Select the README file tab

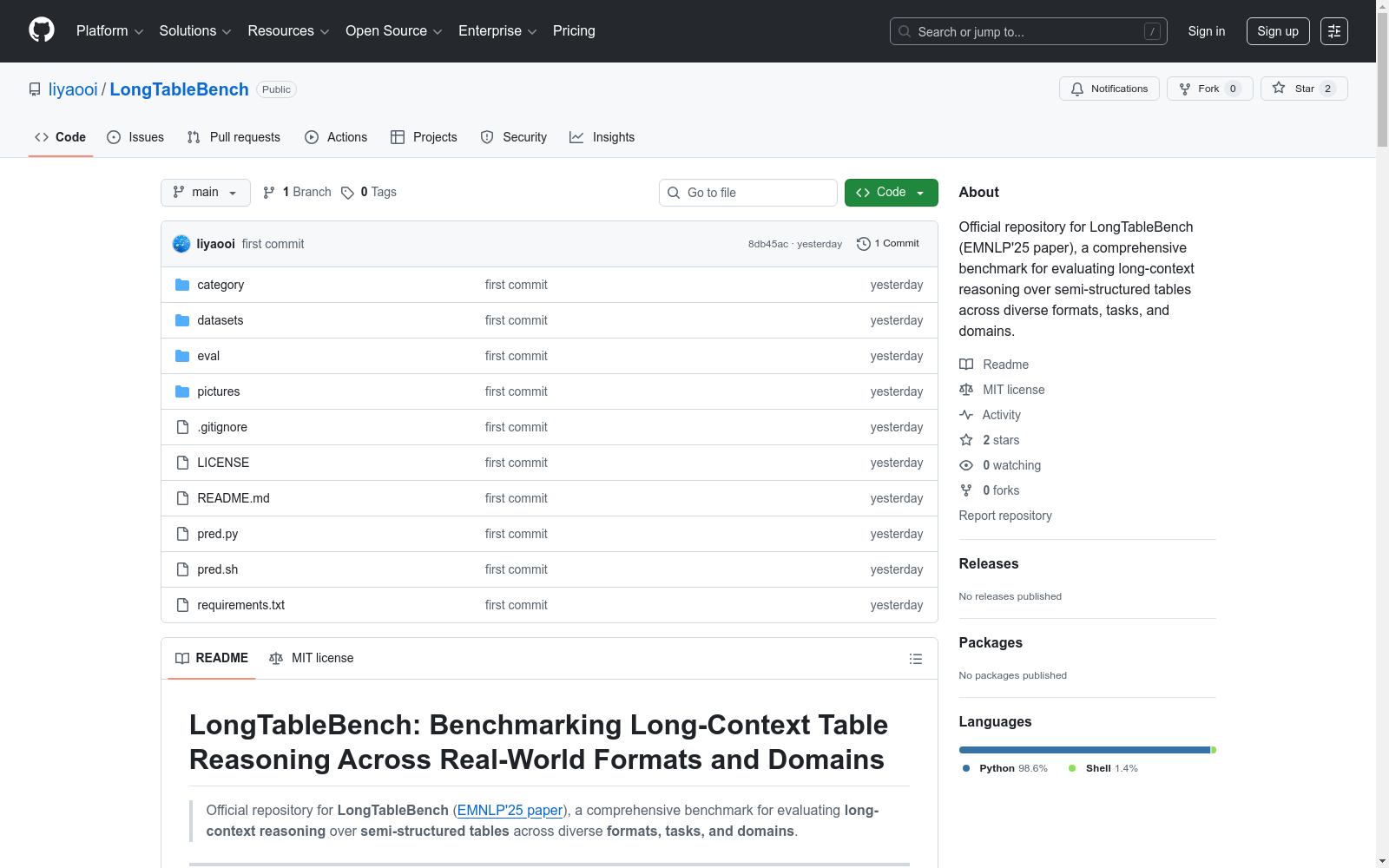click(212, 659)
